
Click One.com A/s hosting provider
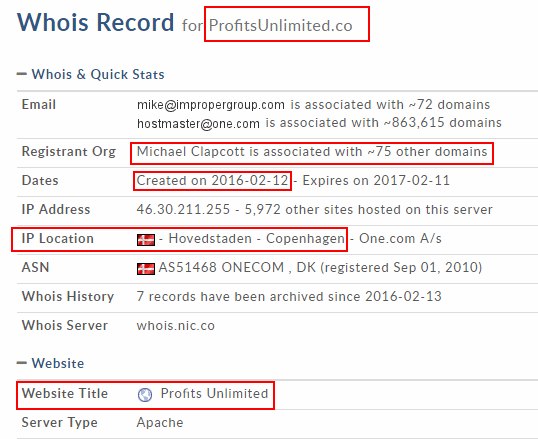coord(400,238)
